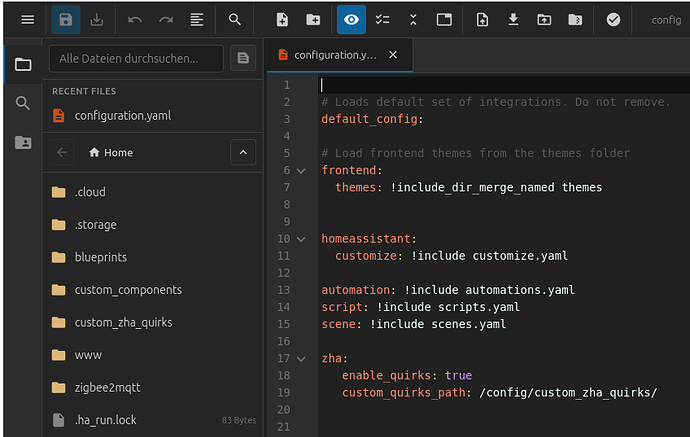Go back with the left arrow button

pyautogui.click(x=62, y=152)
